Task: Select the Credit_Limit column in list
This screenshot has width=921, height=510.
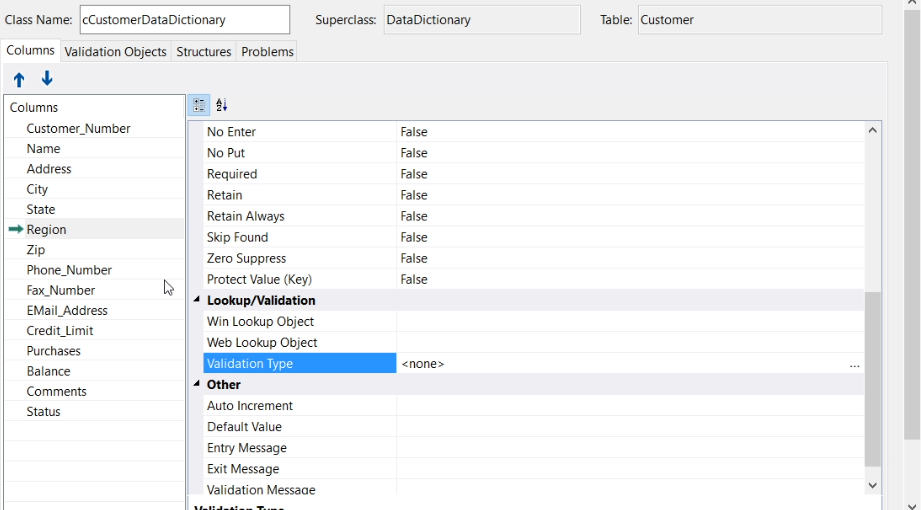Action: tap(60, 331)
